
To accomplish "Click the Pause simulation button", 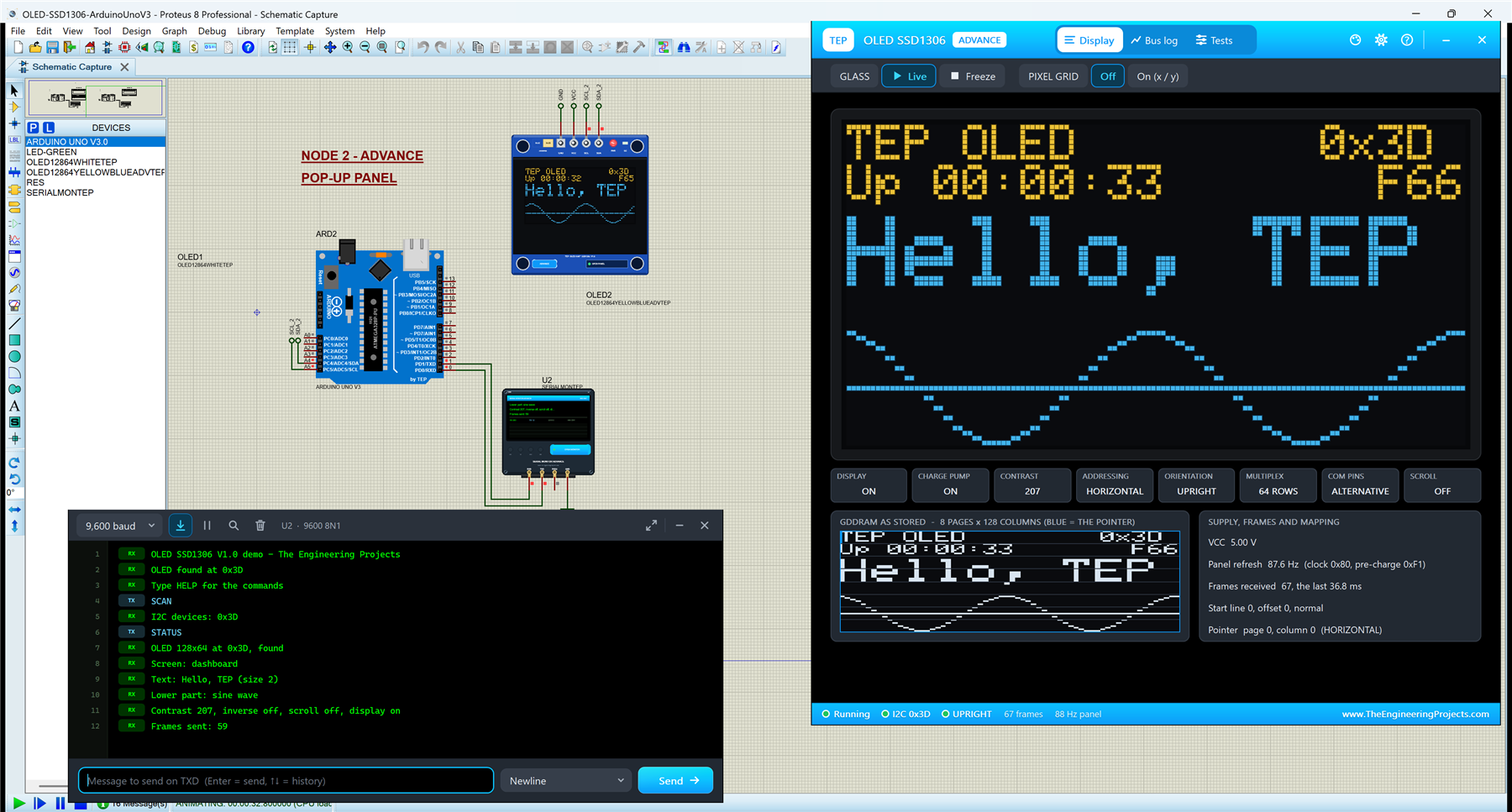I will tap(60, 804).
